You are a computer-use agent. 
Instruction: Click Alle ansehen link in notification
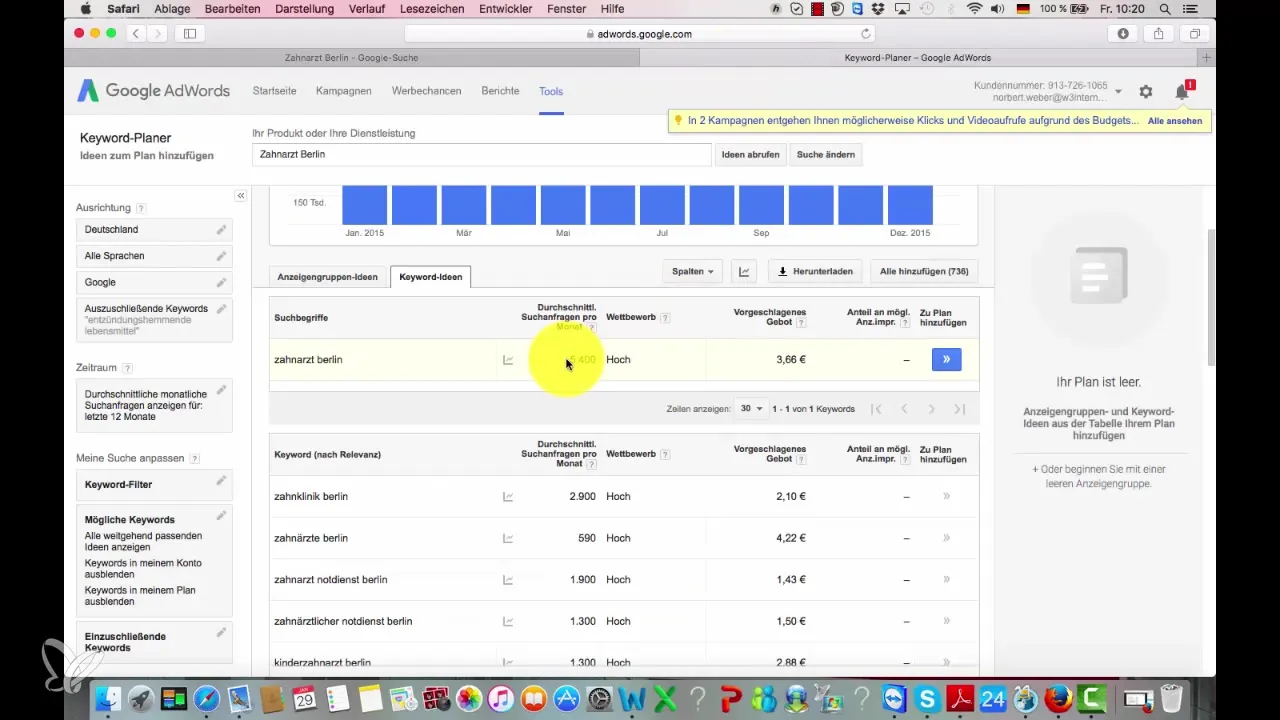coord(1175,120)
